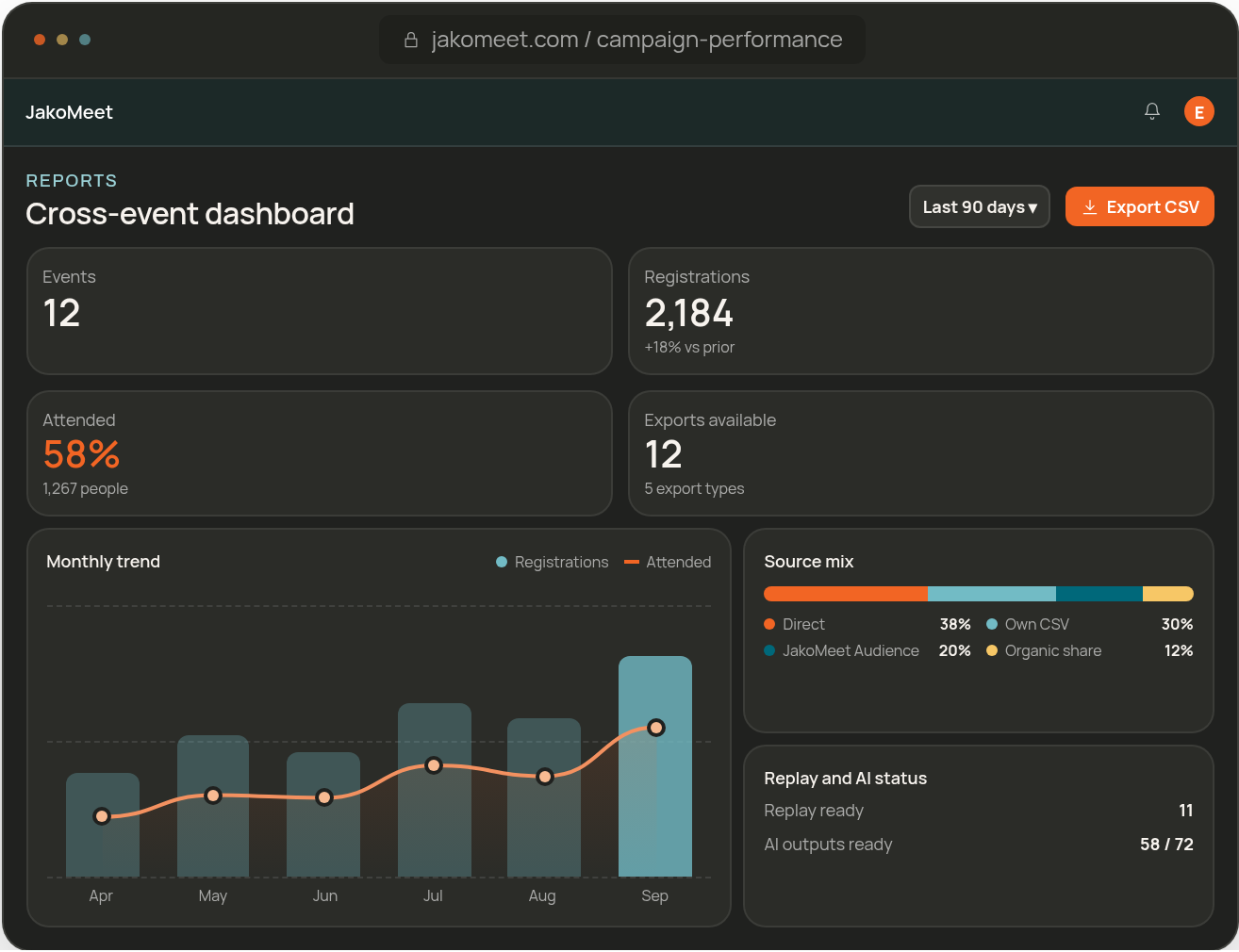The width and height of the screenshot is (1239, 952).
Task: Click the Apr attended data point
Action: click(102, 816)
